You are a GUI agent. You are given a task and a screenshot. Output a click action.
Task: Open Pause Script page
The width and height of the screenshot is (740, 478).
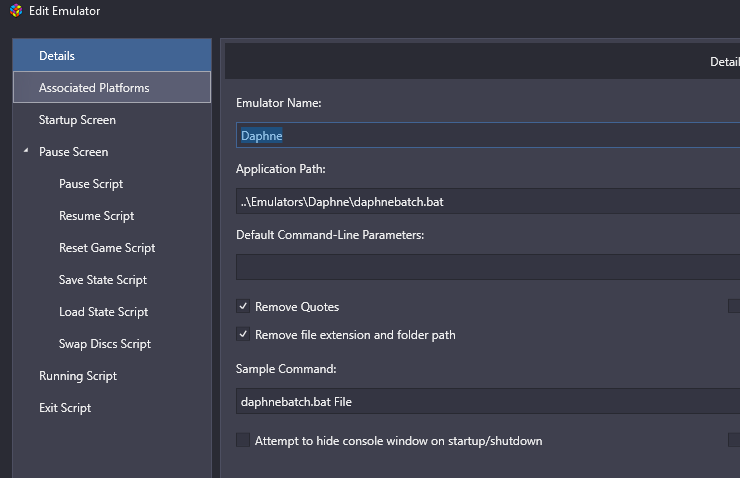[x=112, y=184]
